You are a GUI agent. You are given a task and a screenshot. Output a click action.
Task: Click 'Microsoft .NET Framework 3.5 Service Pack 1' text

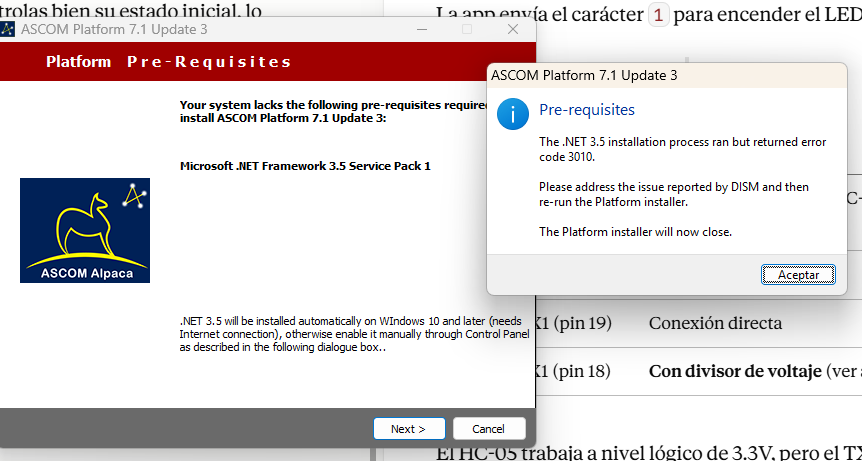305,166
